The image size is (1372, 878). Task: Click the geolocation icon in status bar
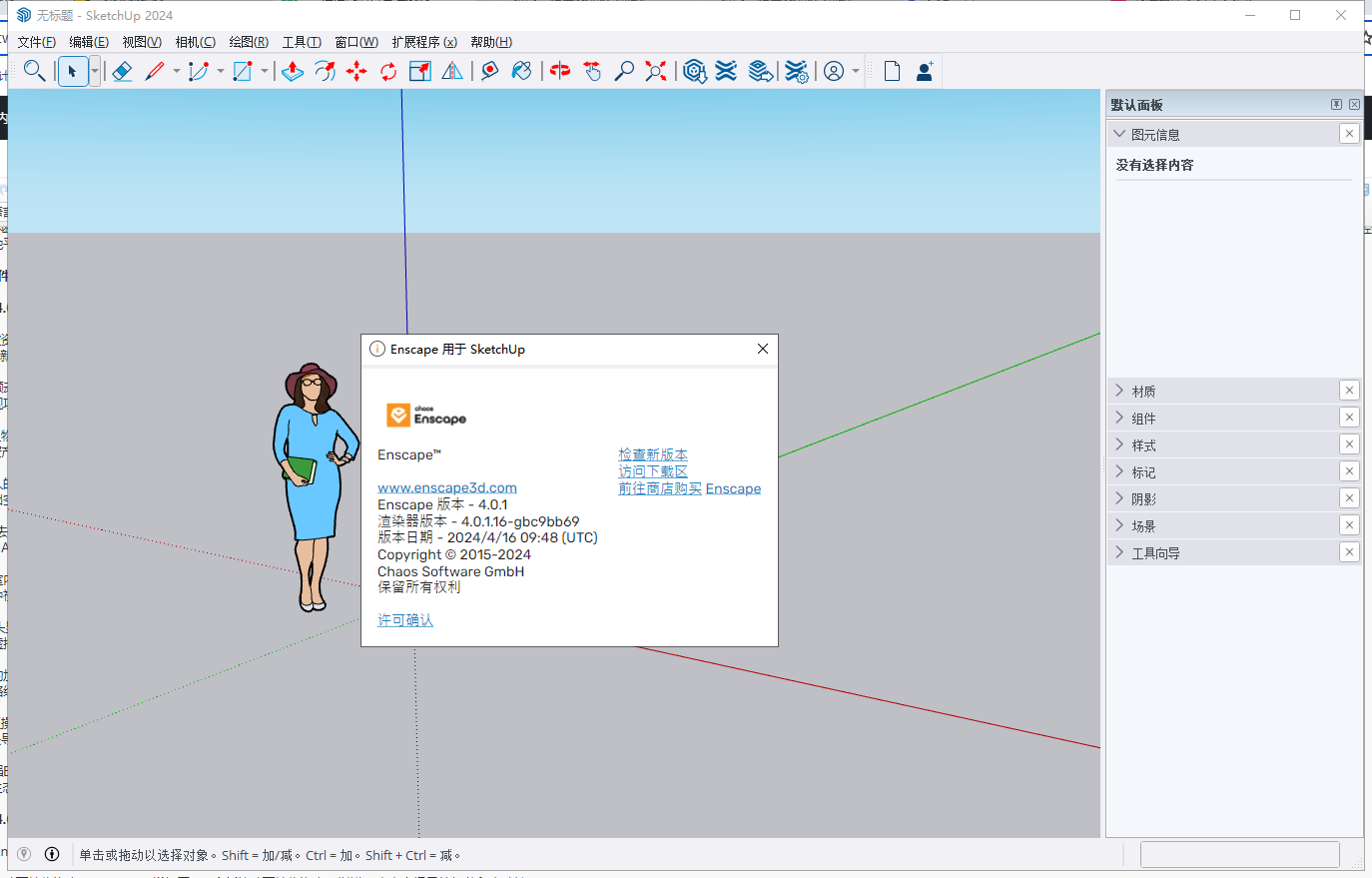(x=24, y=854)
